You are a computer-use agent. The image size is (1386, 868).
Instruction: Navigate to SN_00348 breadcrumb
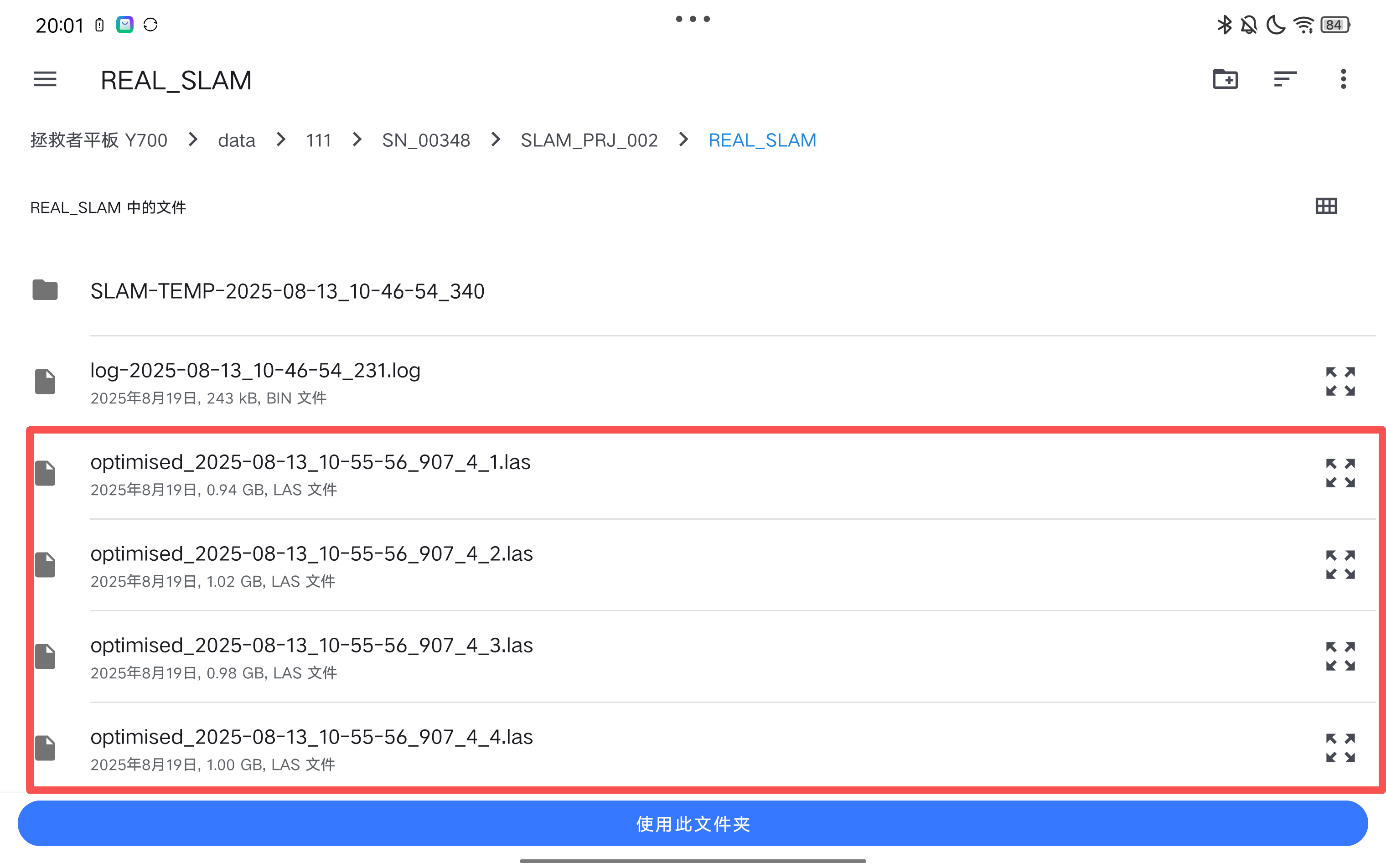click(426, 140)
